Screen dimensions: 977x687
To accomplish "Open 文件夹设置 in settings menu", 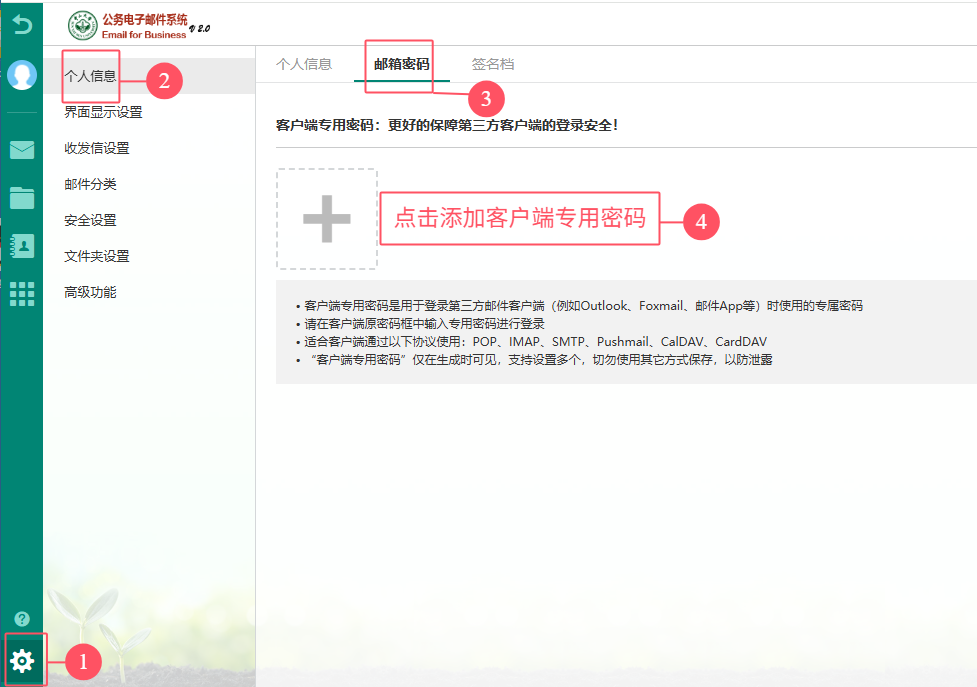I will pyautogui.click(x=97, y=256).
